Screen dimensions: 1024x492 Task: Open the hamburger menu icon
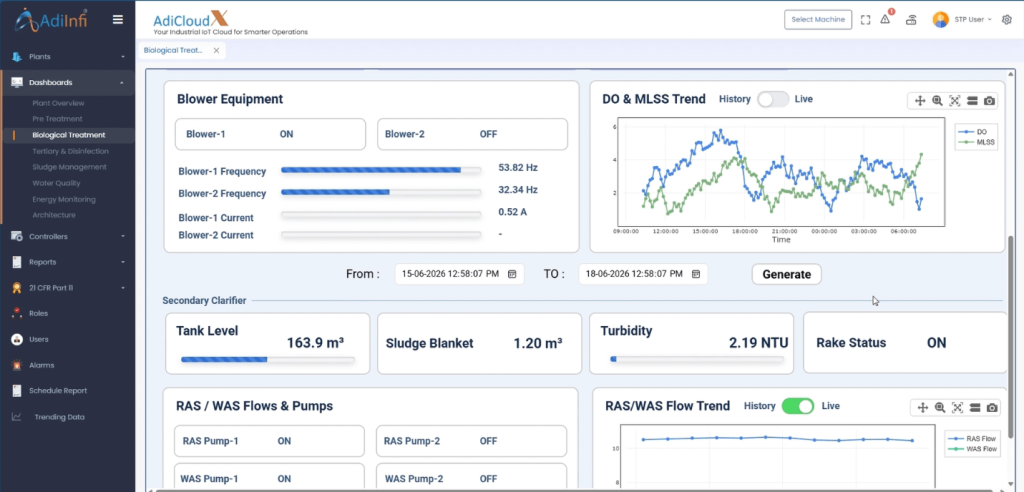(x=118, y=20)
